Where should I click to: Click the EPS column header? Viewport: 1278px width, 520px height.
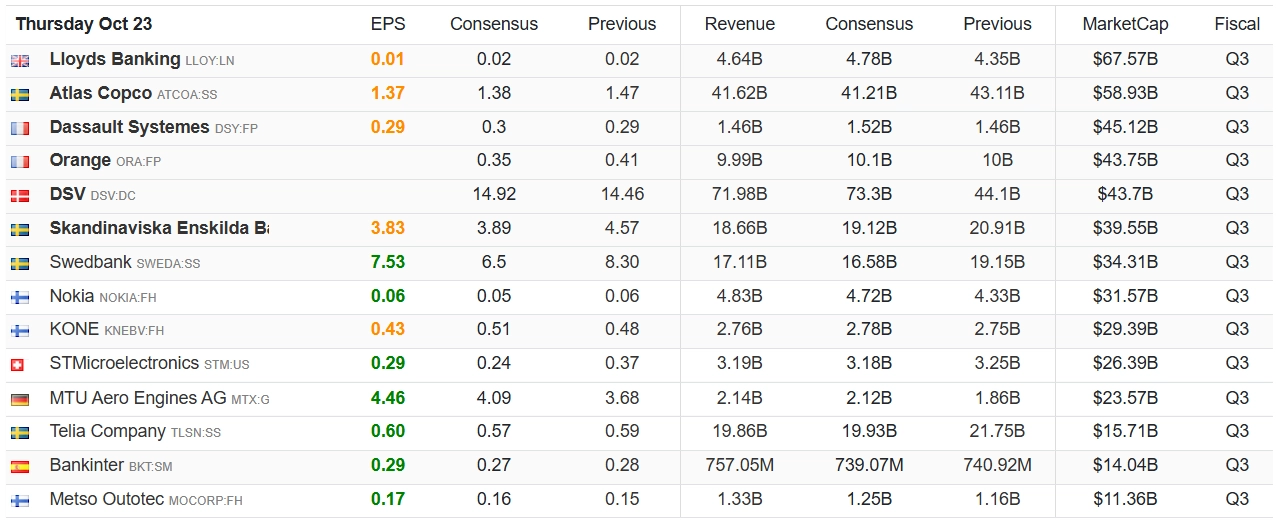[x=387, y=24]
